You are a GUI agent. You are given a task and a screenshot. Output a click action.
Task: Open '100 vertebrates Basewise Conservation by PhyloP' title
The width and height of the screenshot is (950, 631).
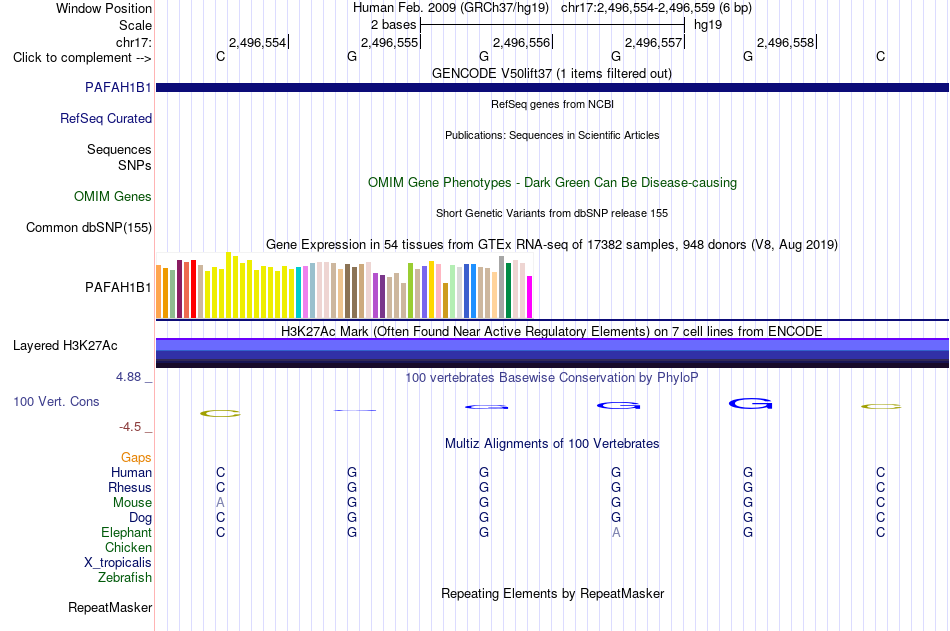(552, 378)
